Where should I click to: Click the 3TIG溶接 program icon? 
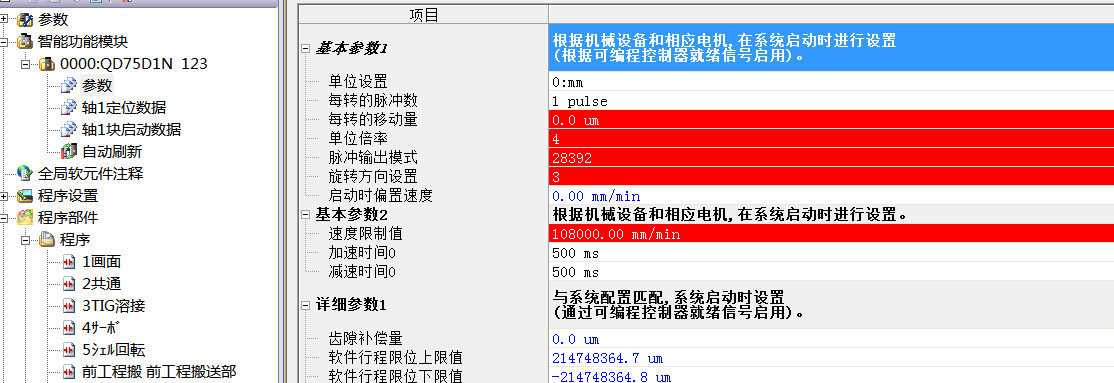point(69,306)
